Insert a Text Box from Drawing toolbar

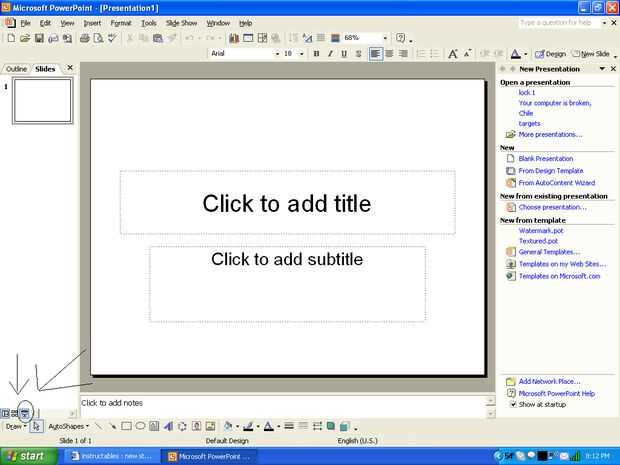[x=154, y=426]
